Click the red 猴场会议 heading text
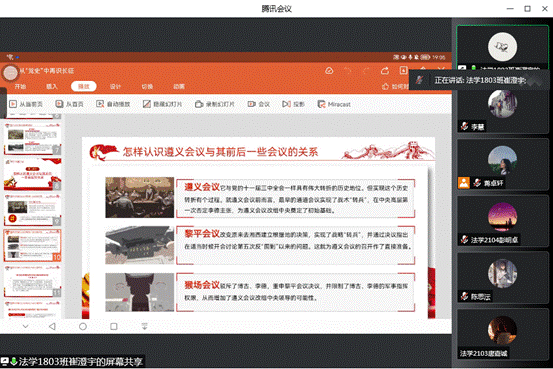Image resolution: width=553 pixels, height=369 pixels. click(202, 285)
